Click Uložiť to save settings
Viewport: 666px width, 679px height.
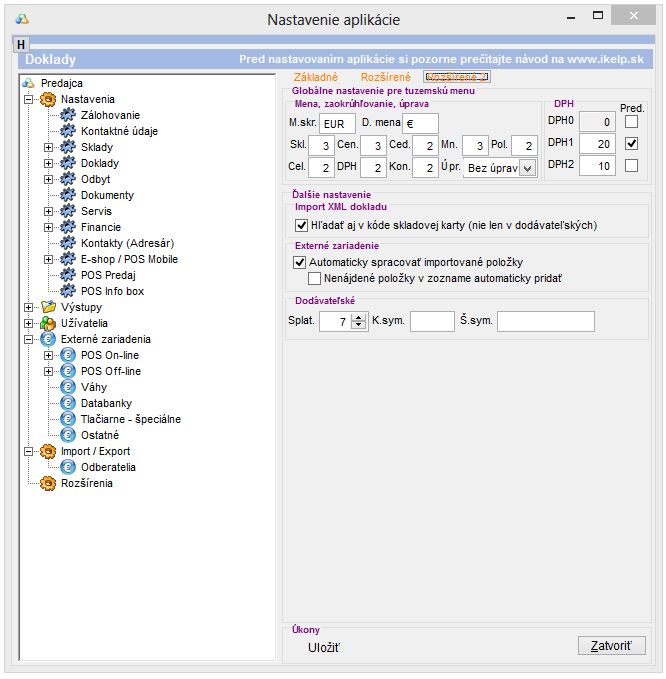pos(324,648)
